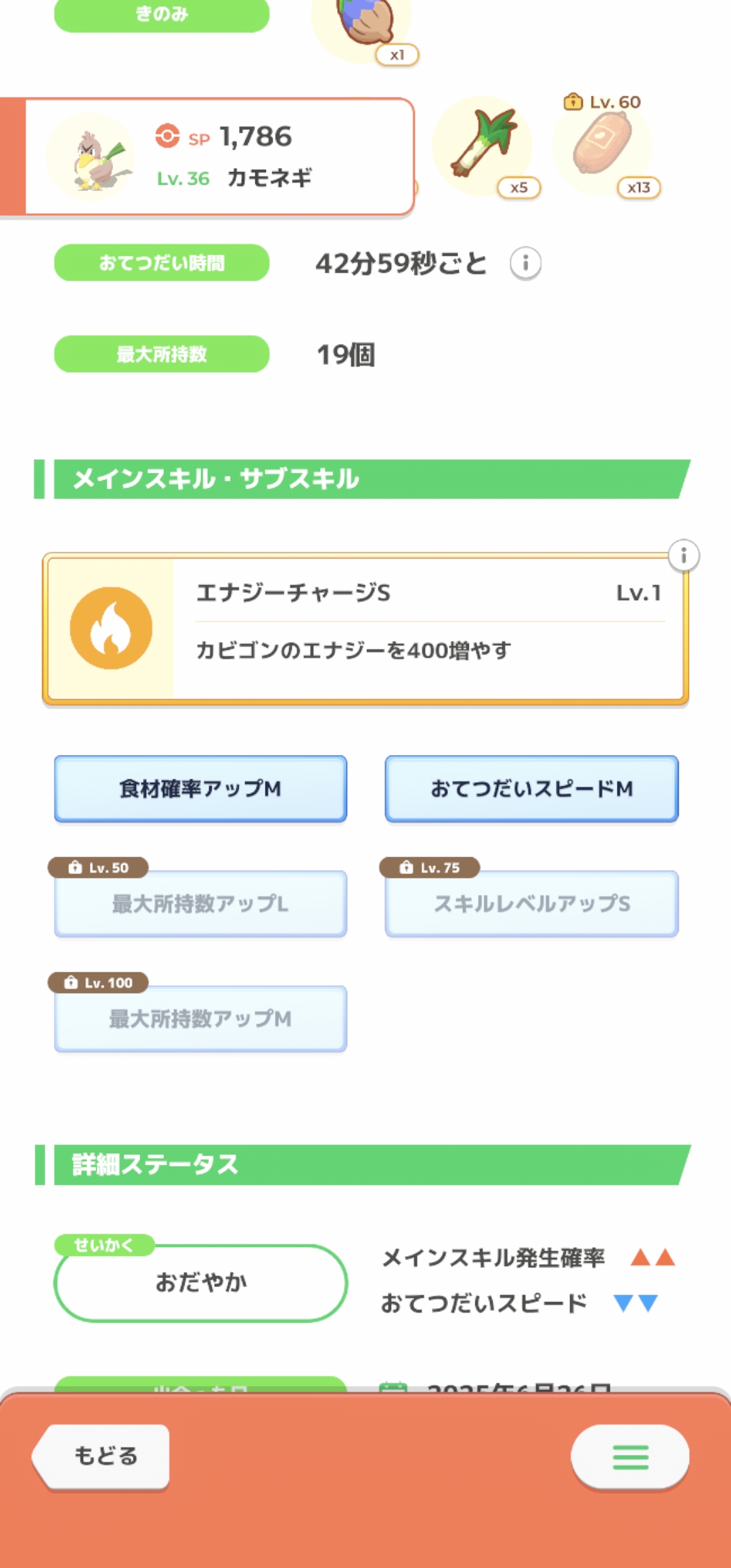The height and width of the screenshot is (1568, 731).
Task: Tap the berry icon at top
Action: tap(362, 24)
